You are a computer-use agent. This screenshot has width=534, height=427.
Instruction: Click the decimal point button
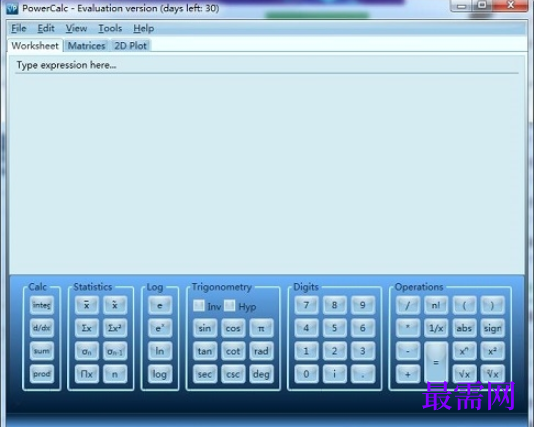363,374
